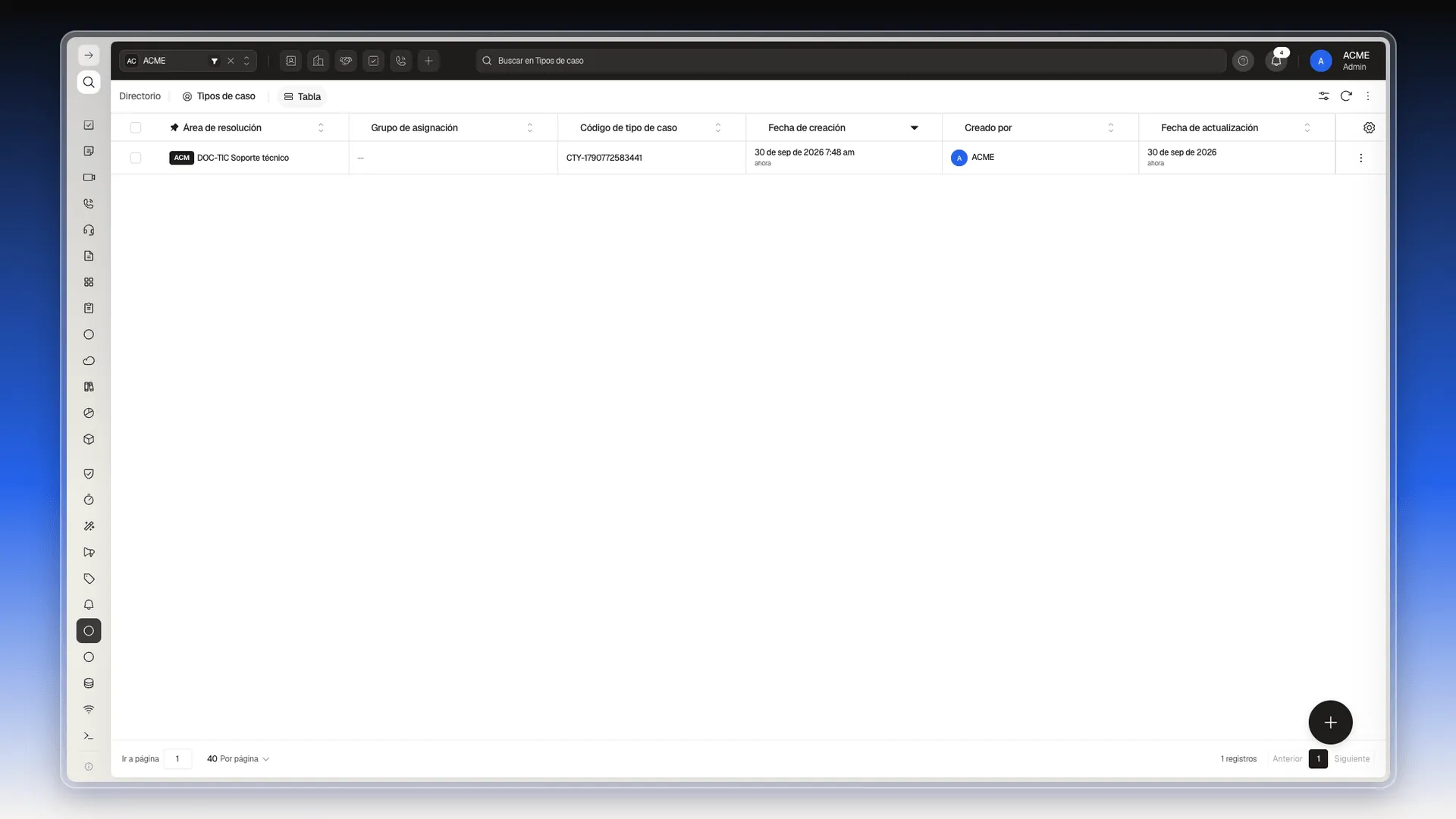Open the price tag sidebar icon

(x=89, y=579)
